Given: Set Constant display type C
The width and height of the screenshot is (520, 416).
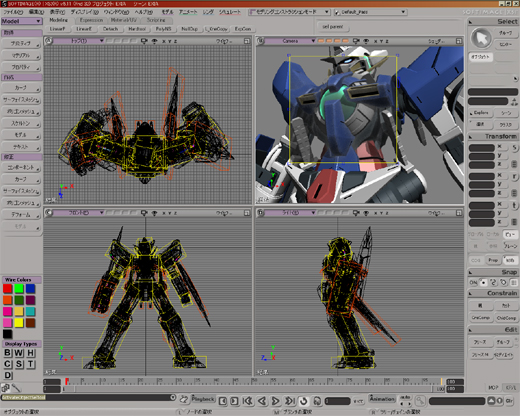Looking at the screenshot, I should click(x=8, y=364).
